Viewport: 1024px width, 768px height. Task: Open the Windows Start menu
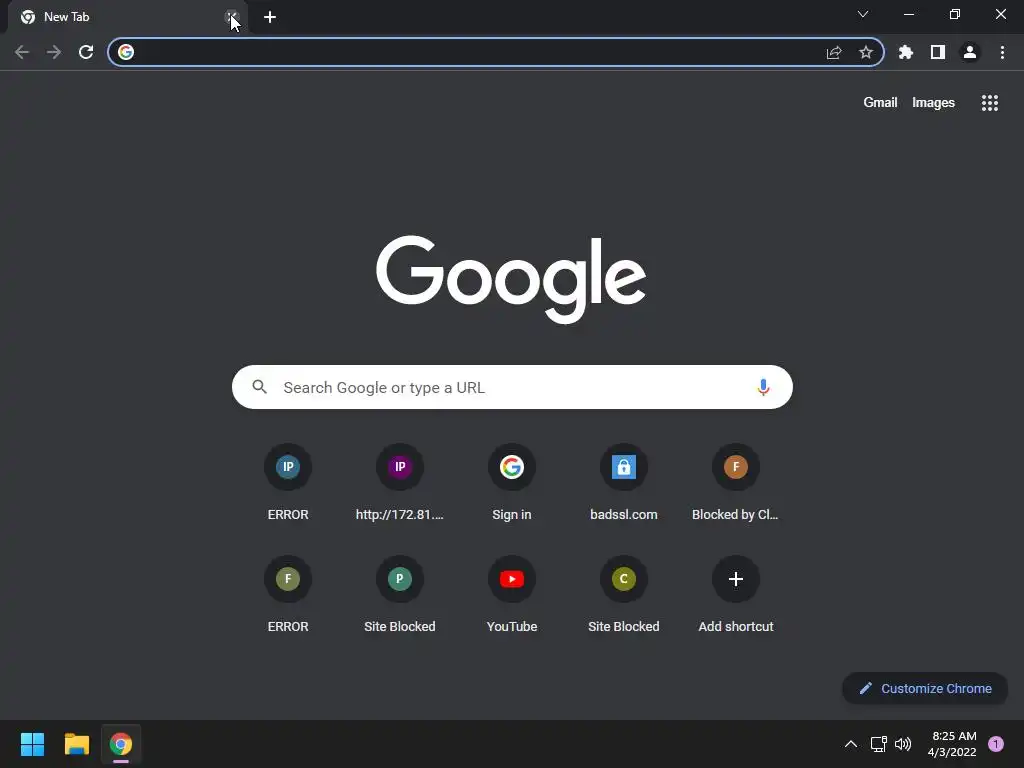pos(33,744)
